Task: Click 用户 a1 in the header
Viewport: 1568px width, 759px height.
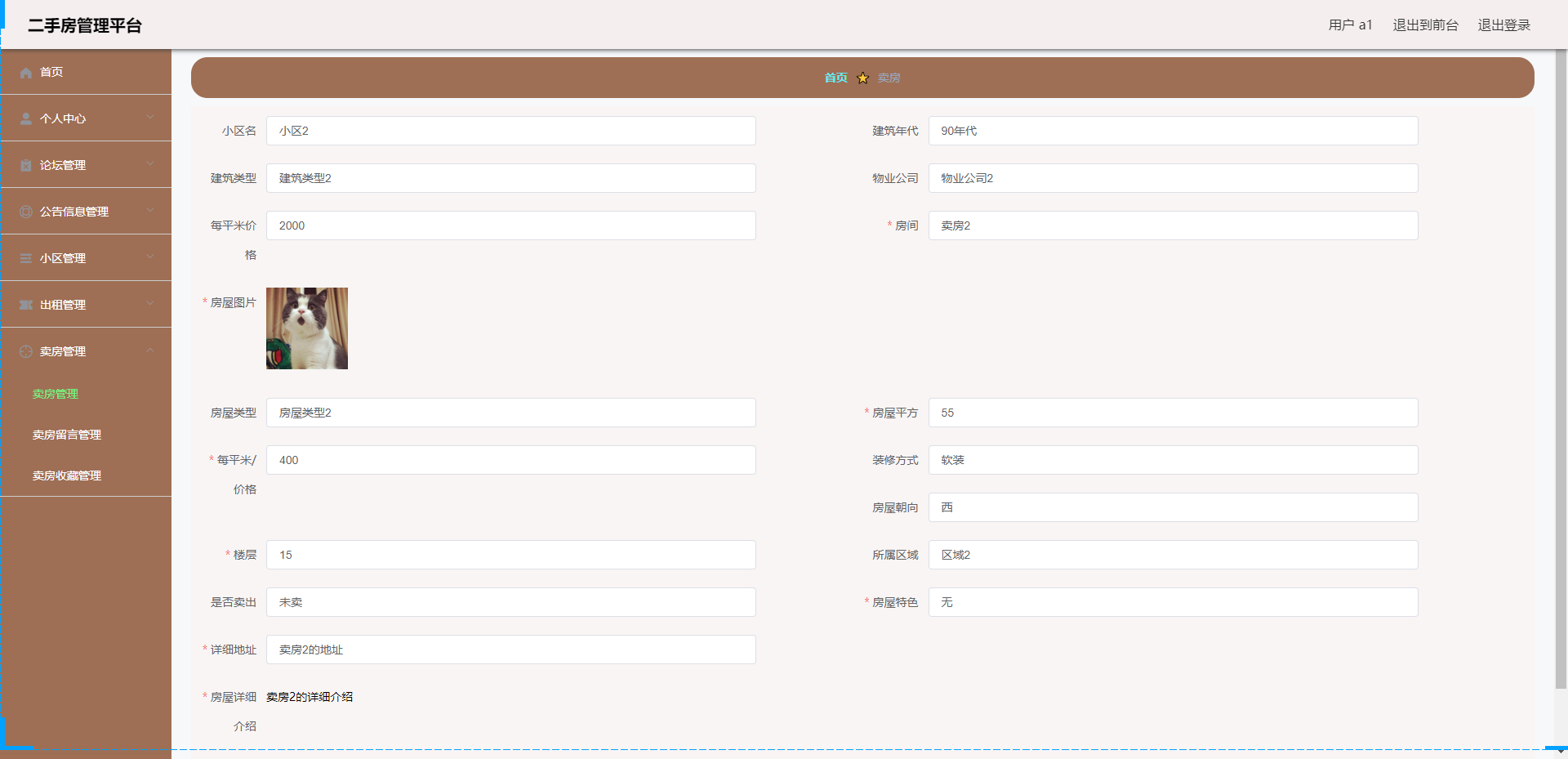Action: pyautogui.click(x=1350, y=25)
